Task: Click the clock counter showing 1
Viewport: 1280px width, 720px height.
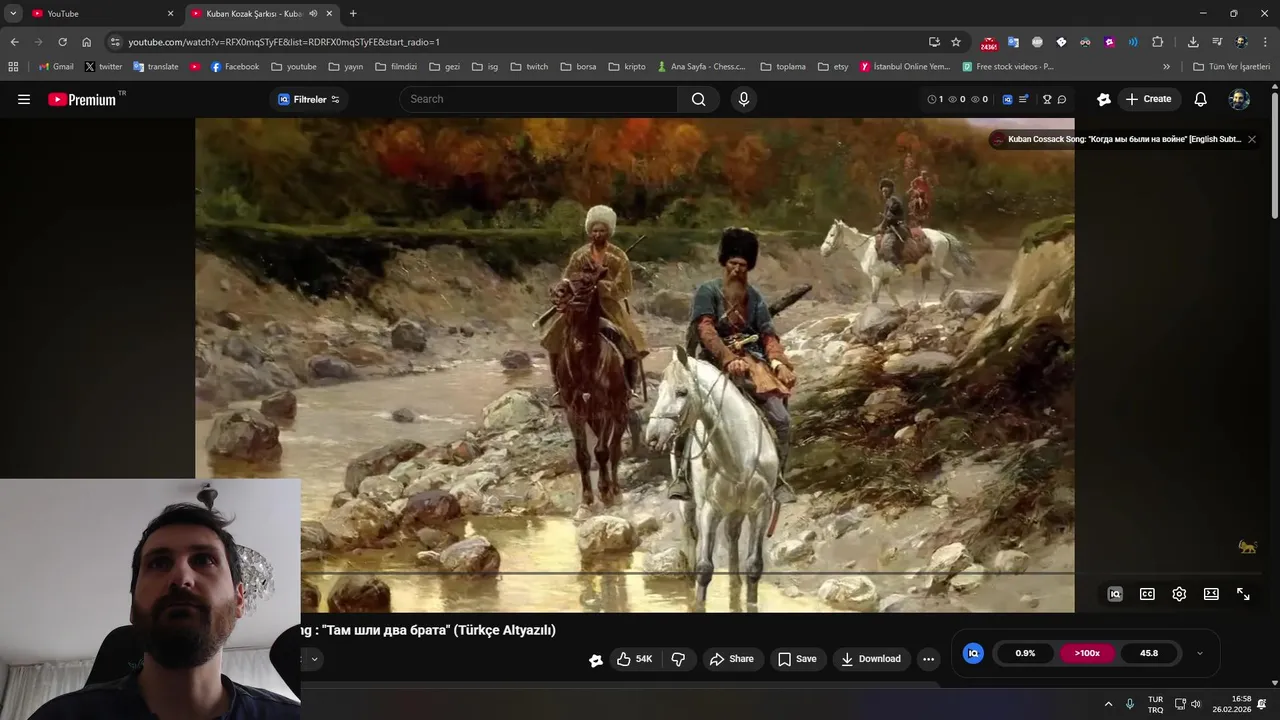Action: (935, 99)
